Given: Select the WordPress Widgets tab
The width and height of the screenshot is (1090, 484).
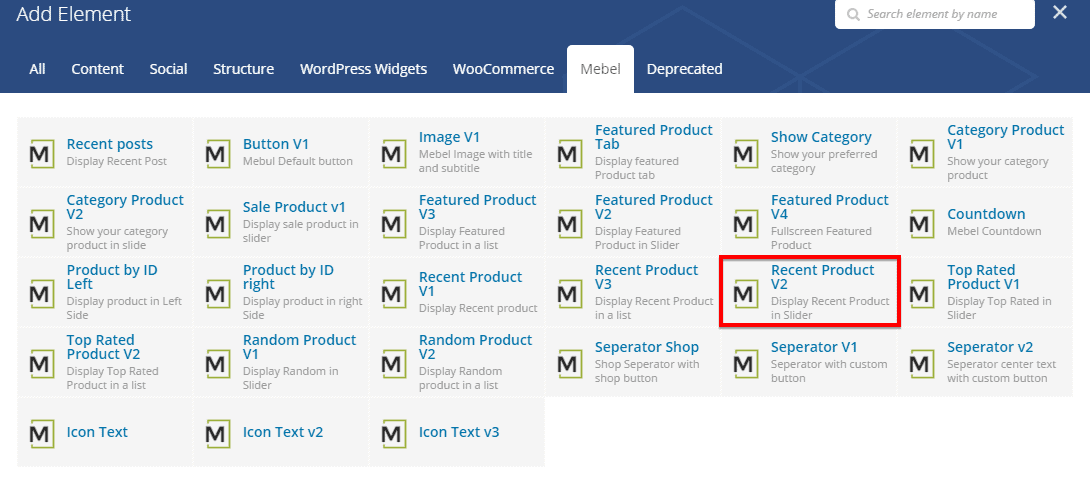Looking at the screenshot, I should [x=363, y=69].
